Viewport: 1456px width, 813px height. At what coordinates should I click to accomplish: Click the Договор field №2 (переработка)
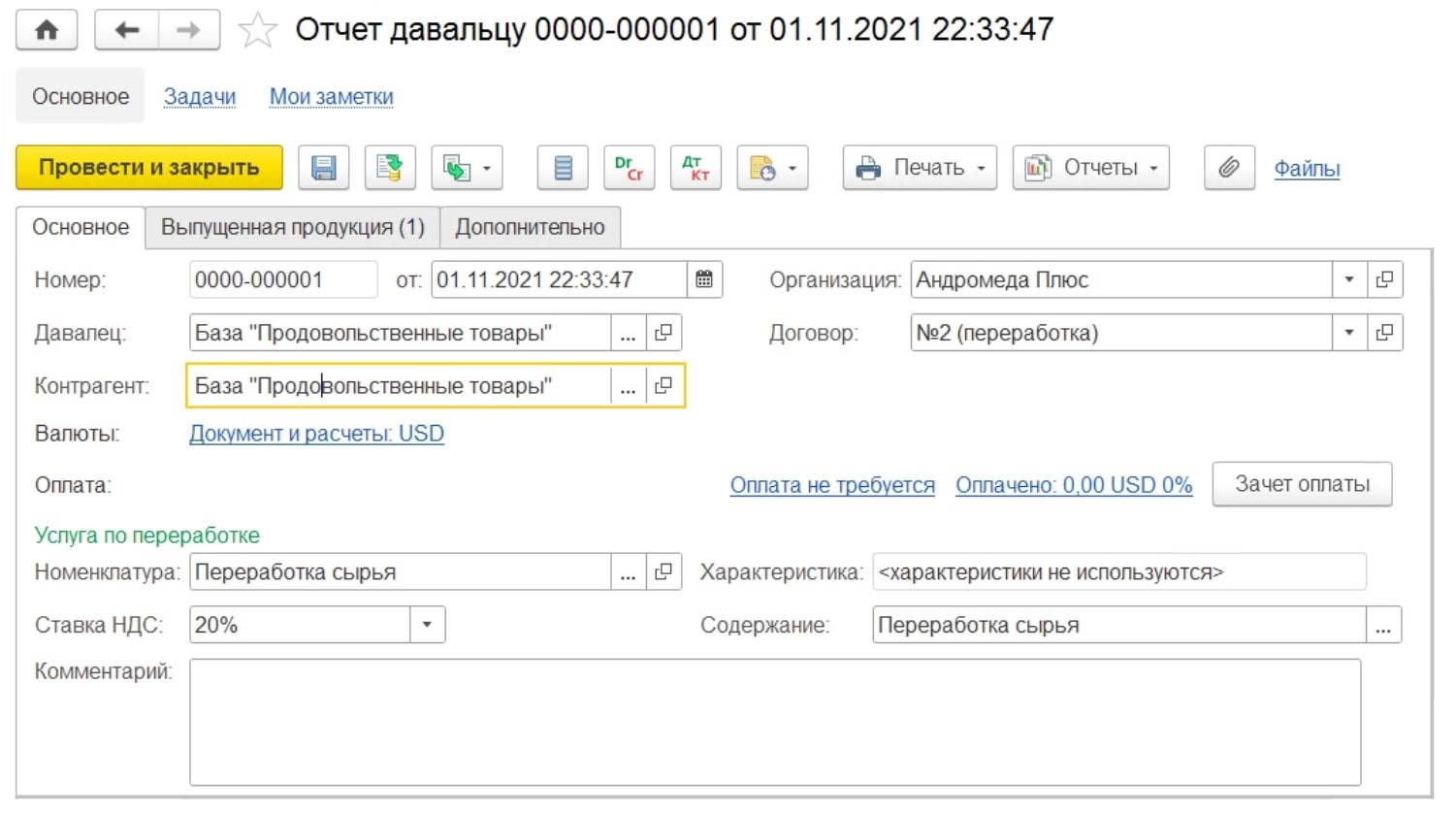pos(1121,333)
